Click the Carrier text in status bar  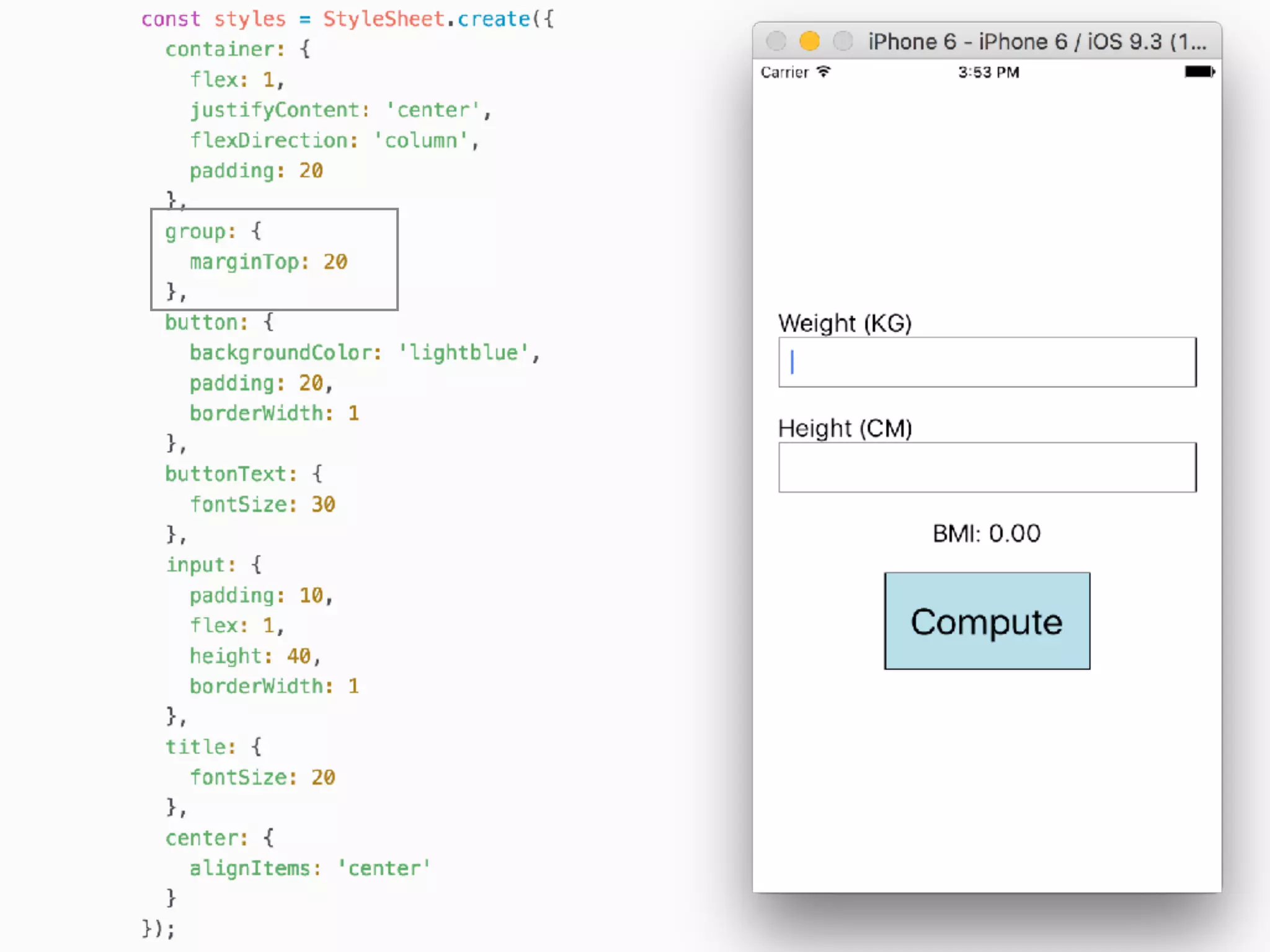coord(784,73)
